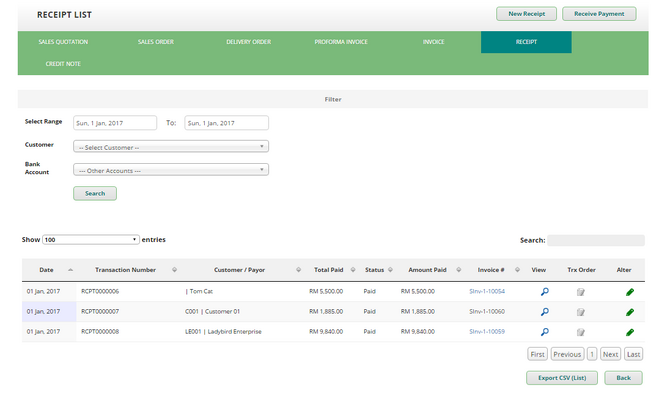Select transaction number RCPT0000008
Viewport: 659px width, 396px height.
100,332
